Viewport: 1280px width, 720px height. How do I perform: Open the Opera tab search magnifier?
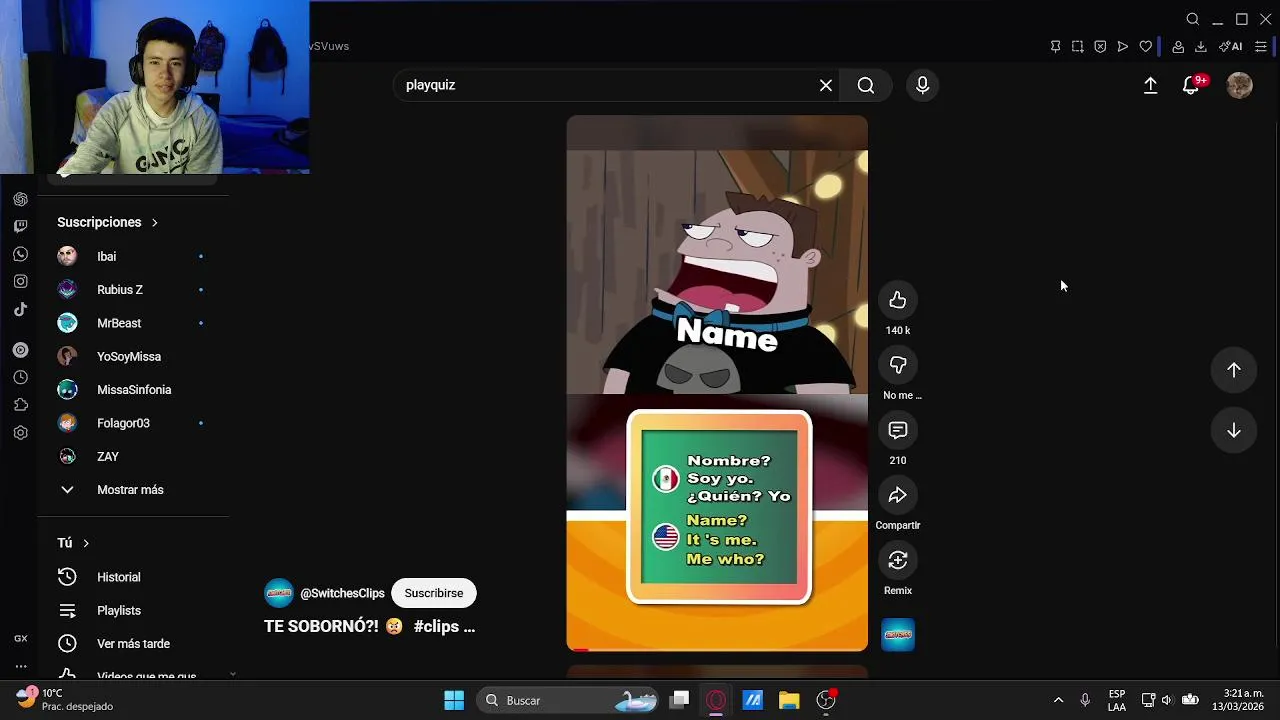click(1193, 19)
